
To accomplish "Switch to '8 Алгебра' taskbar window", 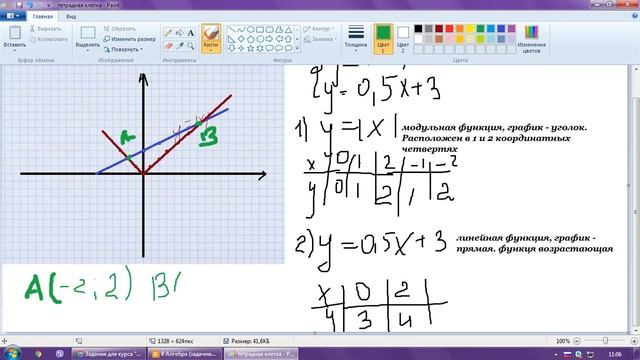I will point(185,354).
